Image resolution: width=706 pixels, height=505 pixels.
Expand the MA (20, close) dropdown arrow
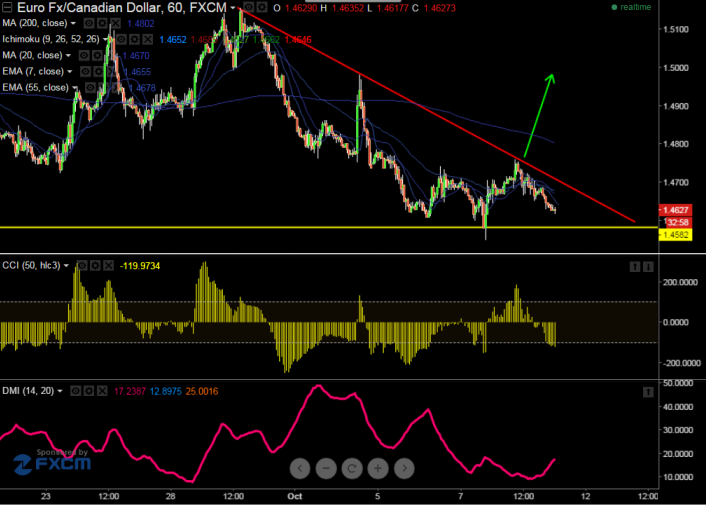[68, 56]
